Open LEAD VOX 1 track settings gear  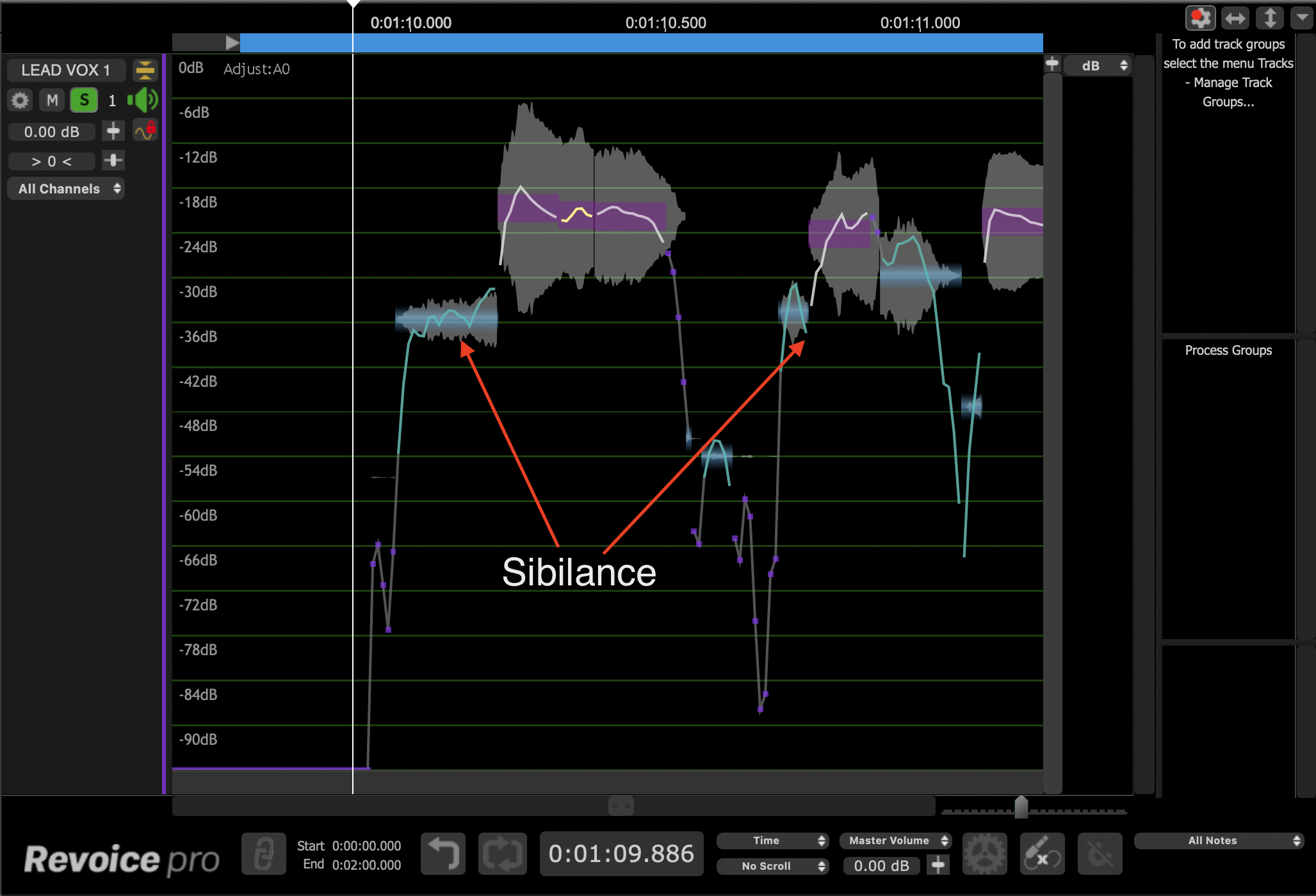point(20,101)
